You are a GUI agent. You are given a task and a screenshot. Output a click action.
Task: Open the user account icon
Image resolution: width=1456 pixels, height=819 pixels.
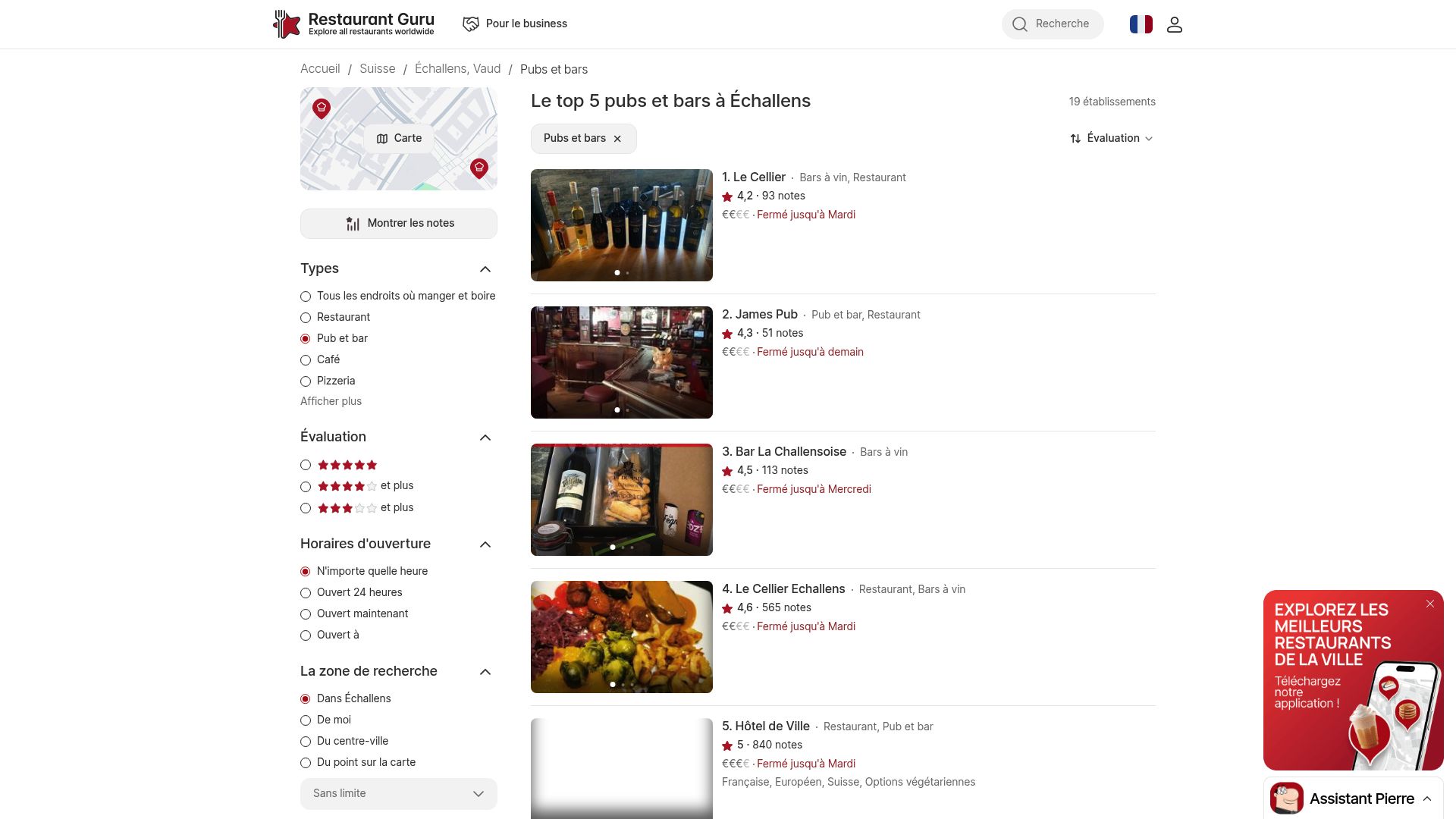pyautogui.click(x=1174, y=24)
